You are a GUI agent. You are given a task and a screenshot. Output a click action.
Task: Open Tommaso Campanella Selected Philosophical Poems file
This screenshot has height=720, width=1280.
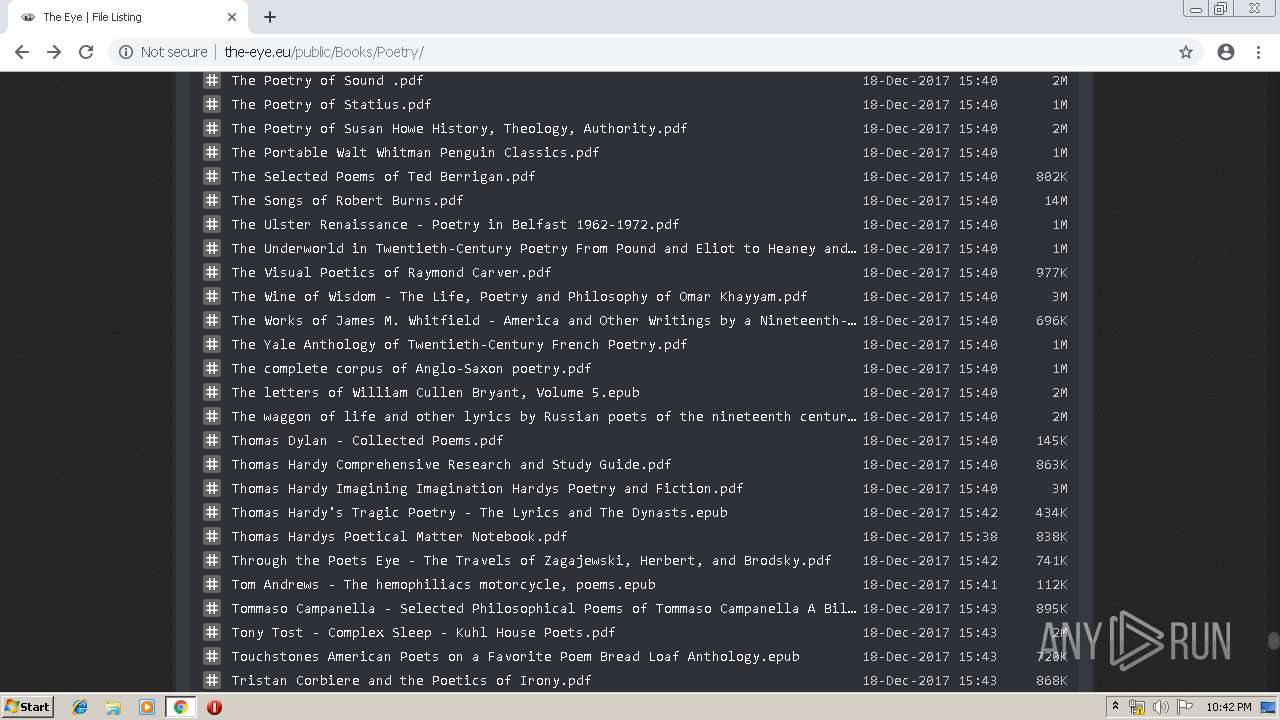(543, 608)
